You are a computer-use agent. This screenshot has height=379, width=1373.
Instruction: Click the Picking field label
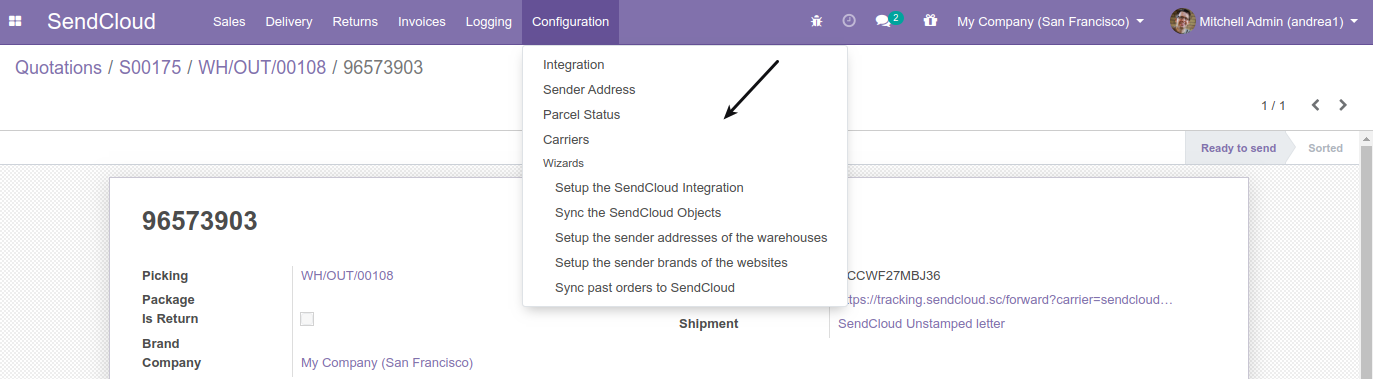tap(165, 275)
